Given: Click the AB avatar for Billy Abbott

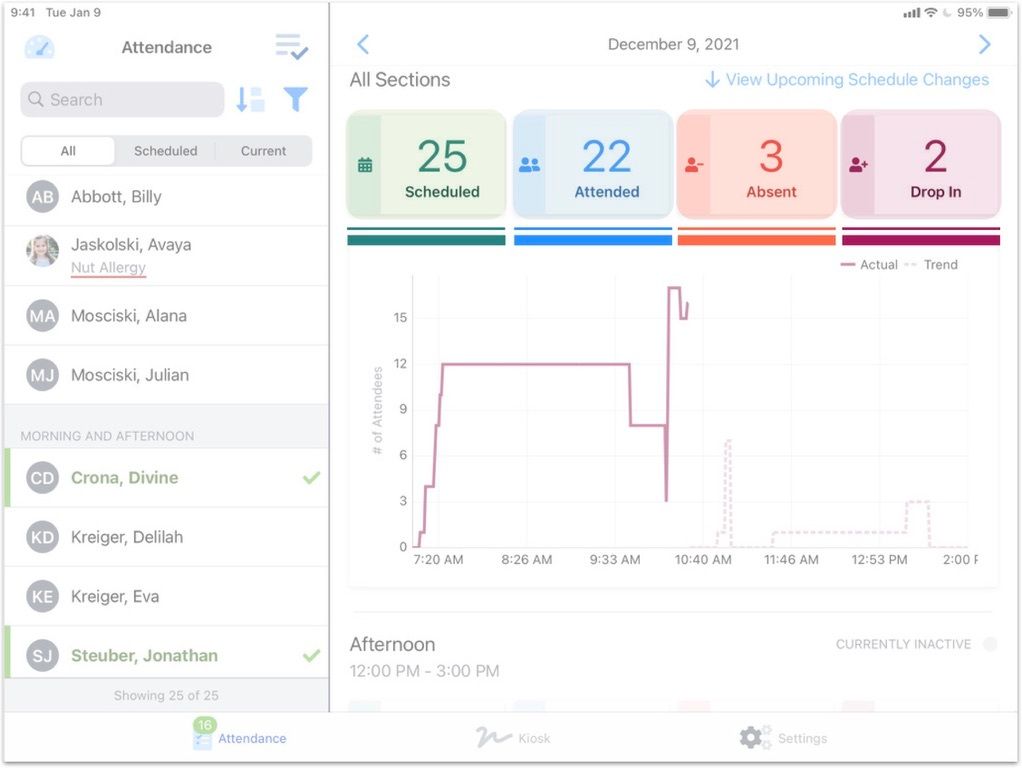Looking at the screenshot, I should click(42, 197).
